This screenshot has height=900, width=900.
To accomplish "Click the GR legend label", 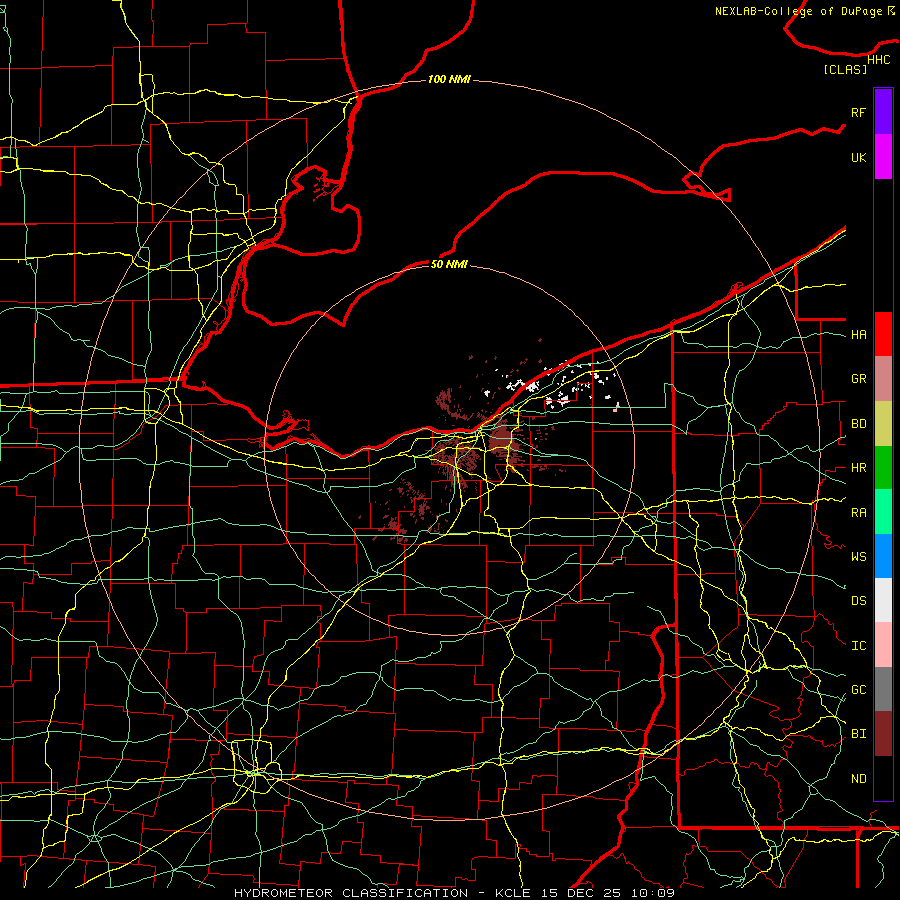I will [859, 379].
